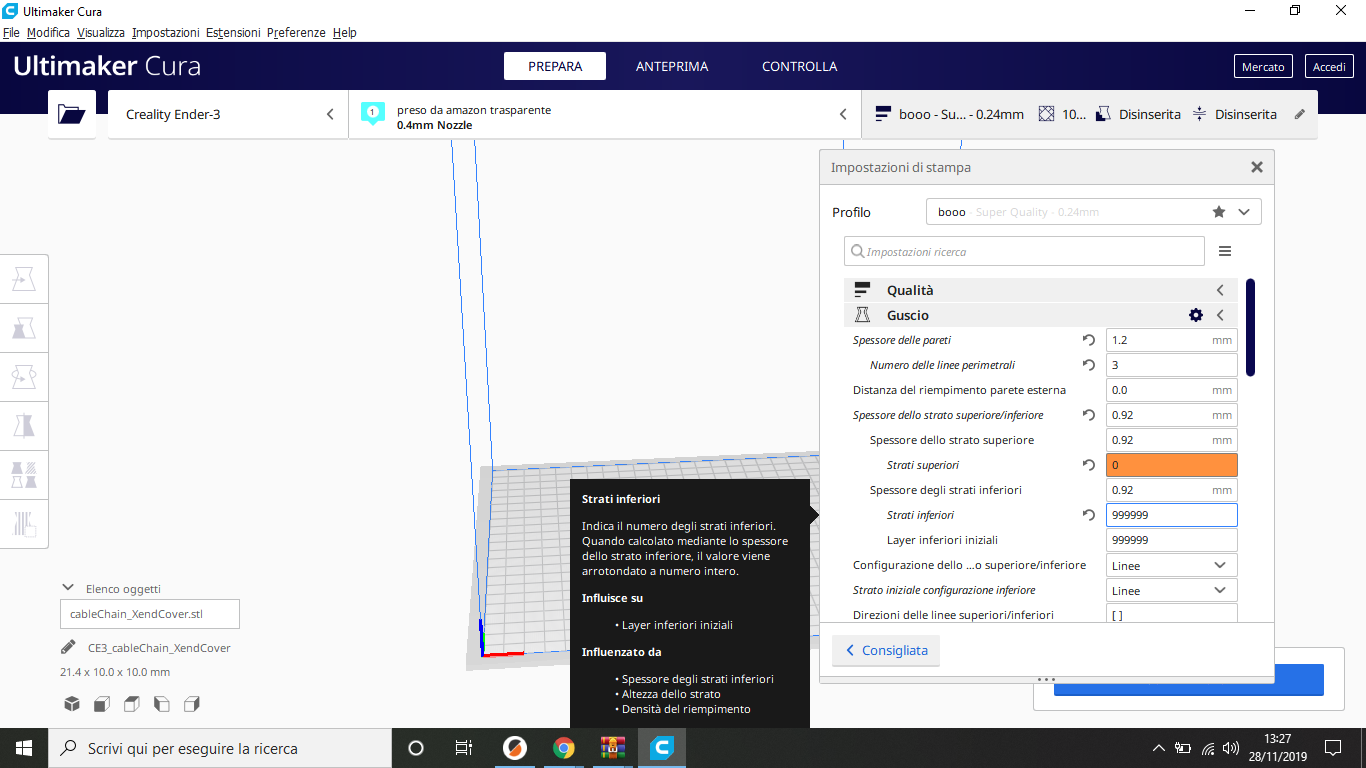This screenshot has width=1366, height=768.
Task: Reset Spessore dello strato superiore/inferiore value
Action: [1089, 415]
